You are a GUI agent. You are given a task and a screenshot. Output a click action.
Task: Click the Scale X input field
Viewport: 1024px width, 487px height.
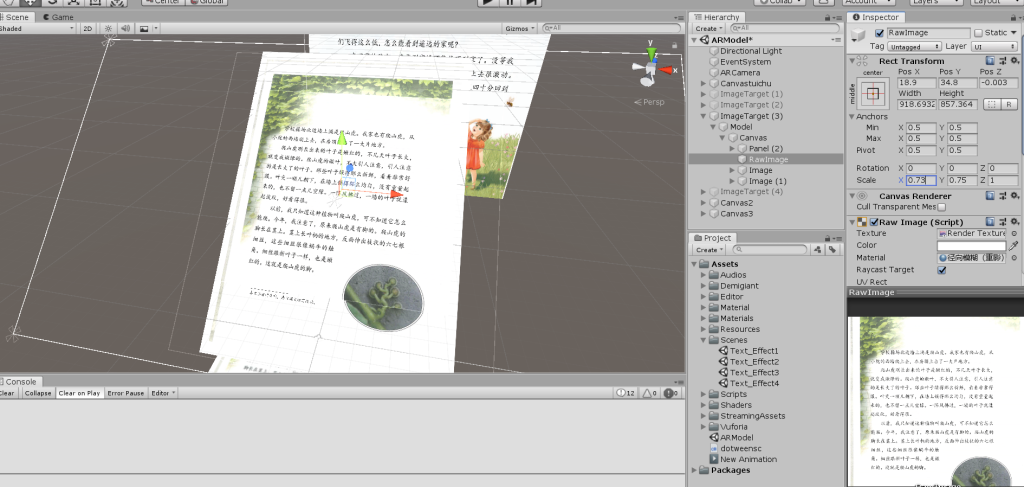coord(921,180)
